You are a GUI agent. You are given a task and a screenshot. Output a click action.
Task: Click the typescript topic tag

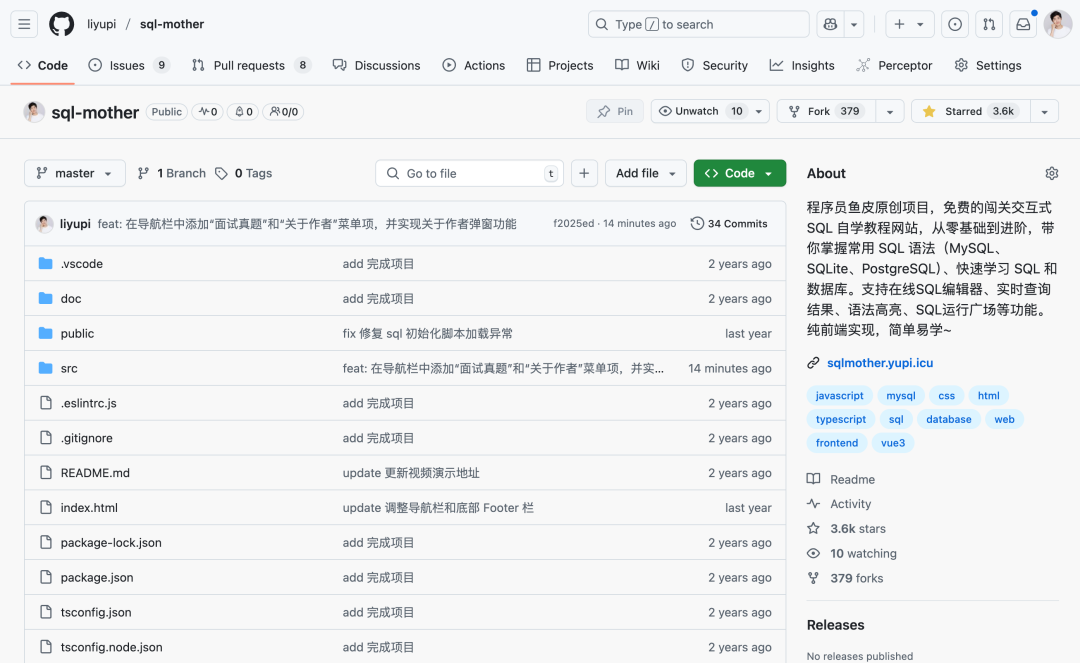841,419
